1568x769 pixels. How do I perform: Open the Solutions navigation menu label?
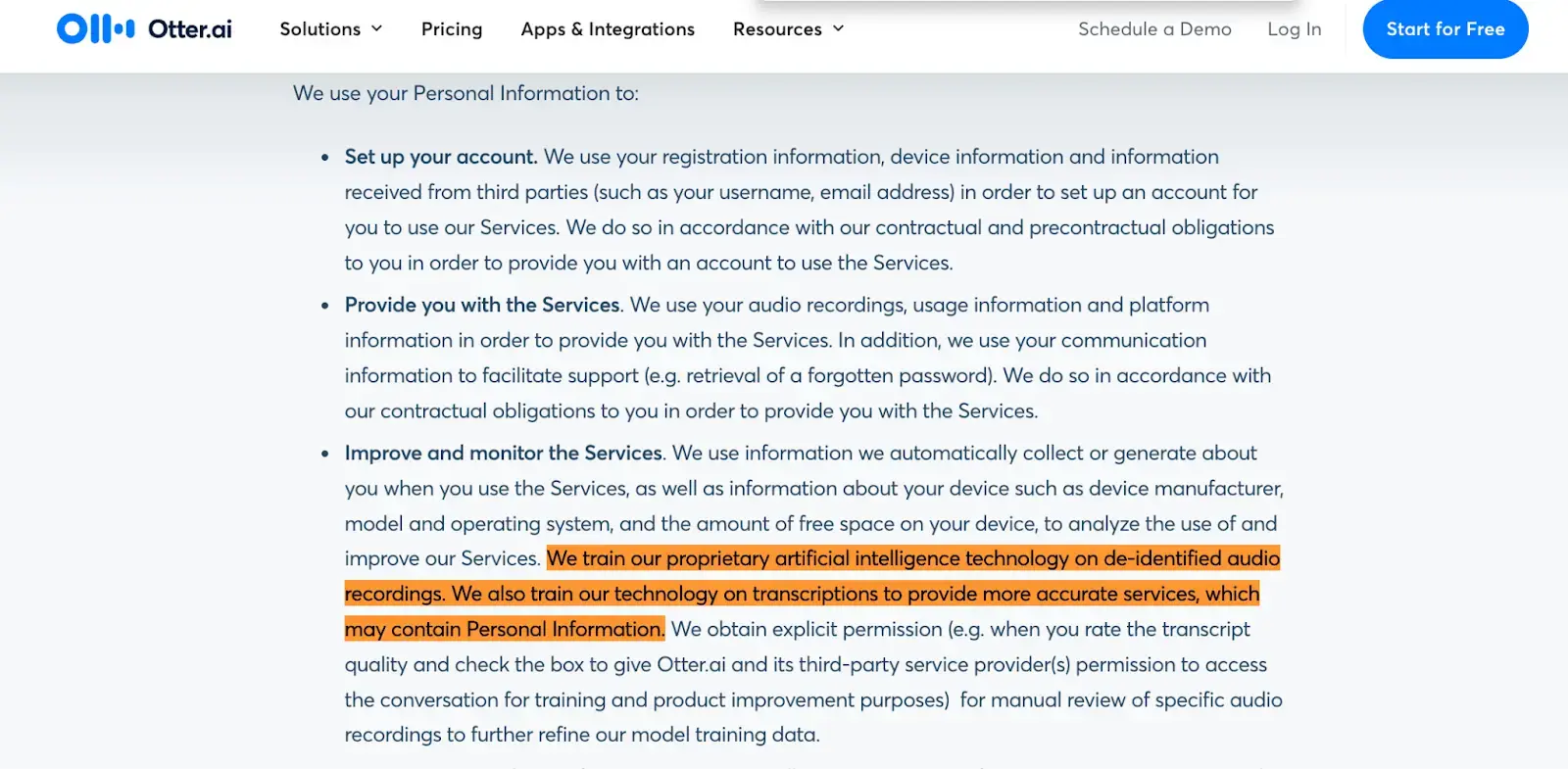(x=319, y=29)
